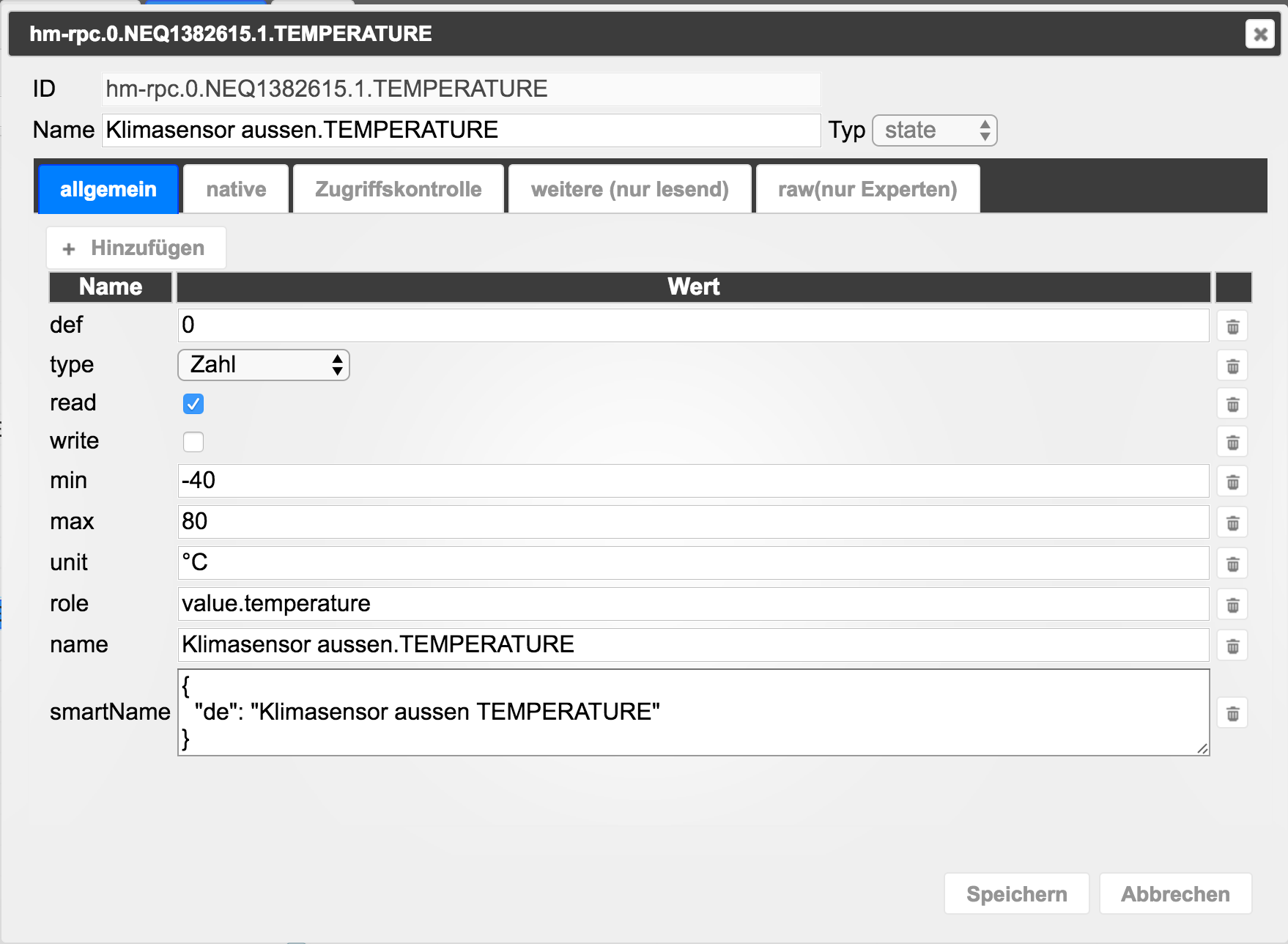Click the unit field containing °C
Image resolution: width=1288 pixels, height=944 pixels.
click(693, 563)
